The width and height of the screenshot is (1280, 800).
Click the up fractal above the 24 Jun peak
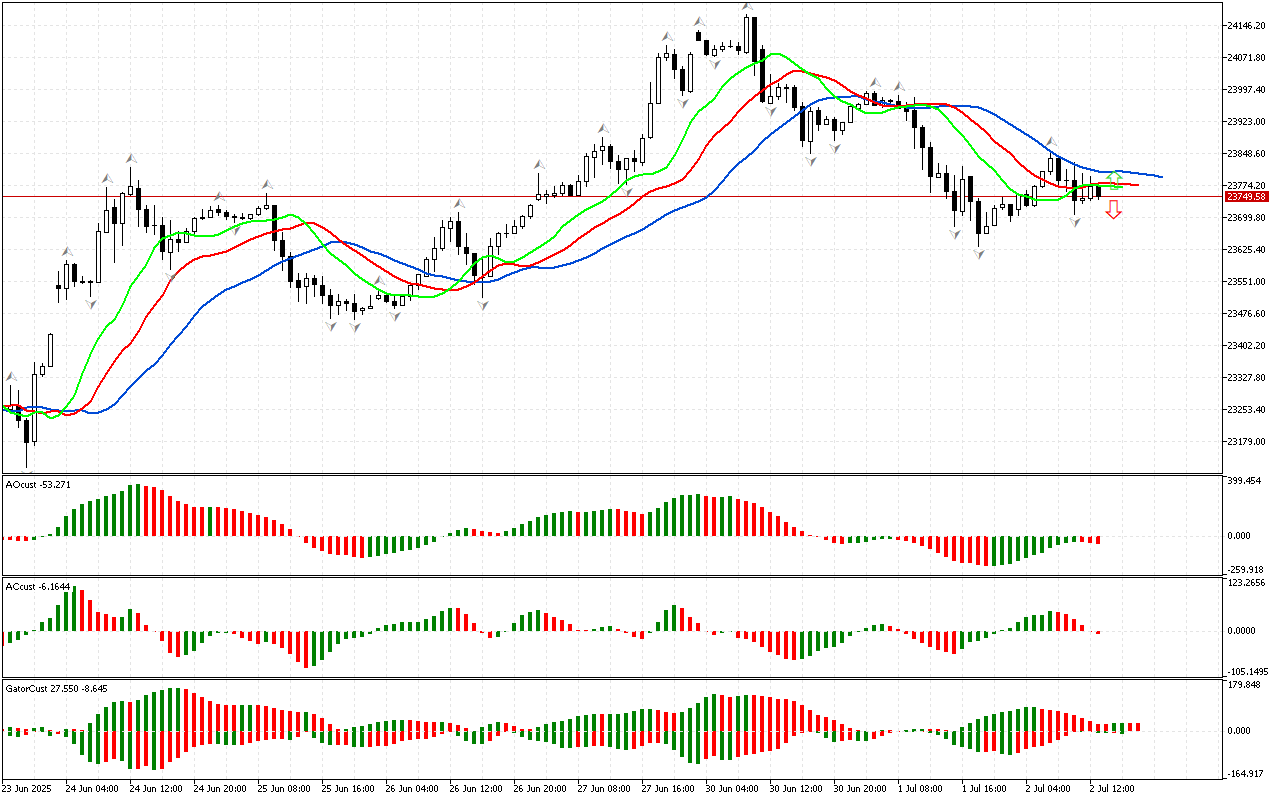pos(131,159)
